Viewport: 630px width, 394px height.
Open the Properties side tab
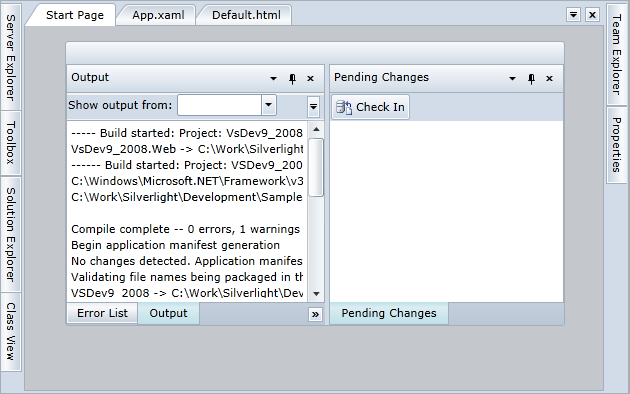click(x=616, y=145)
